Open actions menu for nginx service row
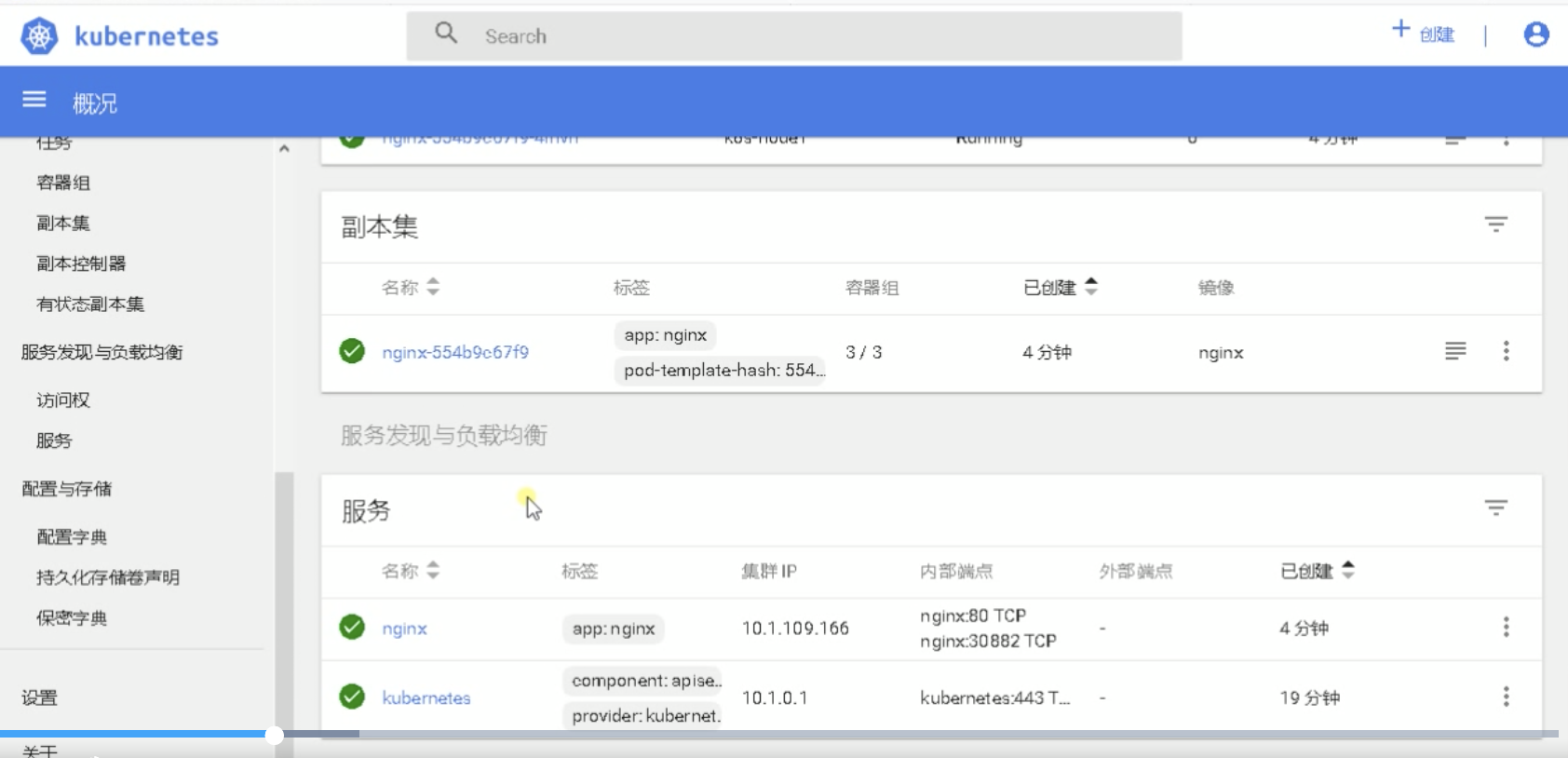The width and height of the screenshot is (1568, 758). pos(1506,628)
